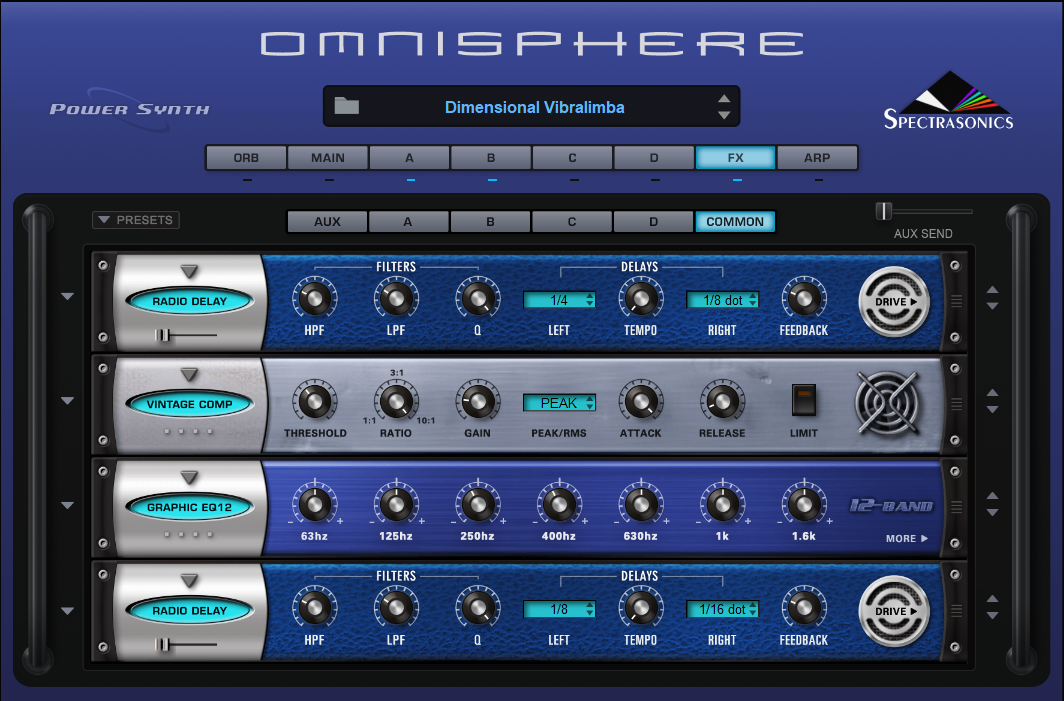This screenshot has height=701, width=1064.
Task: Click the top rack slot's left-side arrow
Action: click(x=67, y=297)
